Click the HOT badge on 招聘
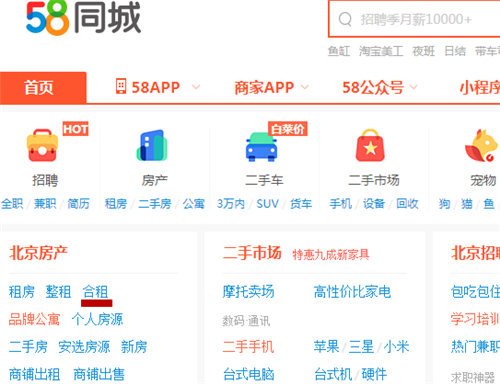 (x=76, y=129)
